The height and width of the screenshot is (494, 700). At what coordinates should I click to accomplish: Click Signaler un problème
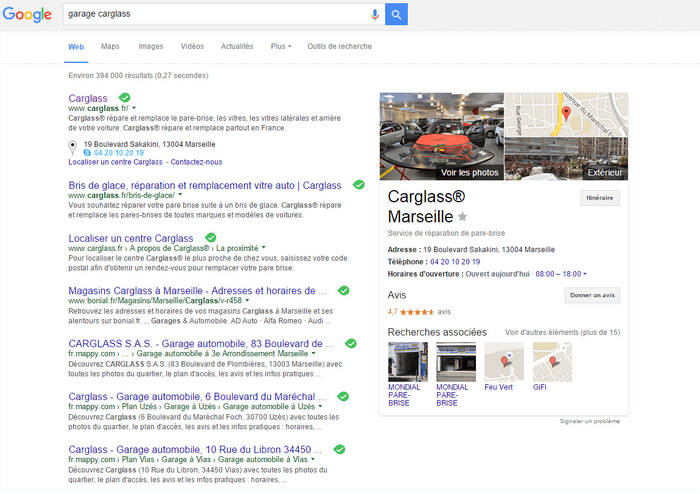pyautogui.click(x=590, y=421)
